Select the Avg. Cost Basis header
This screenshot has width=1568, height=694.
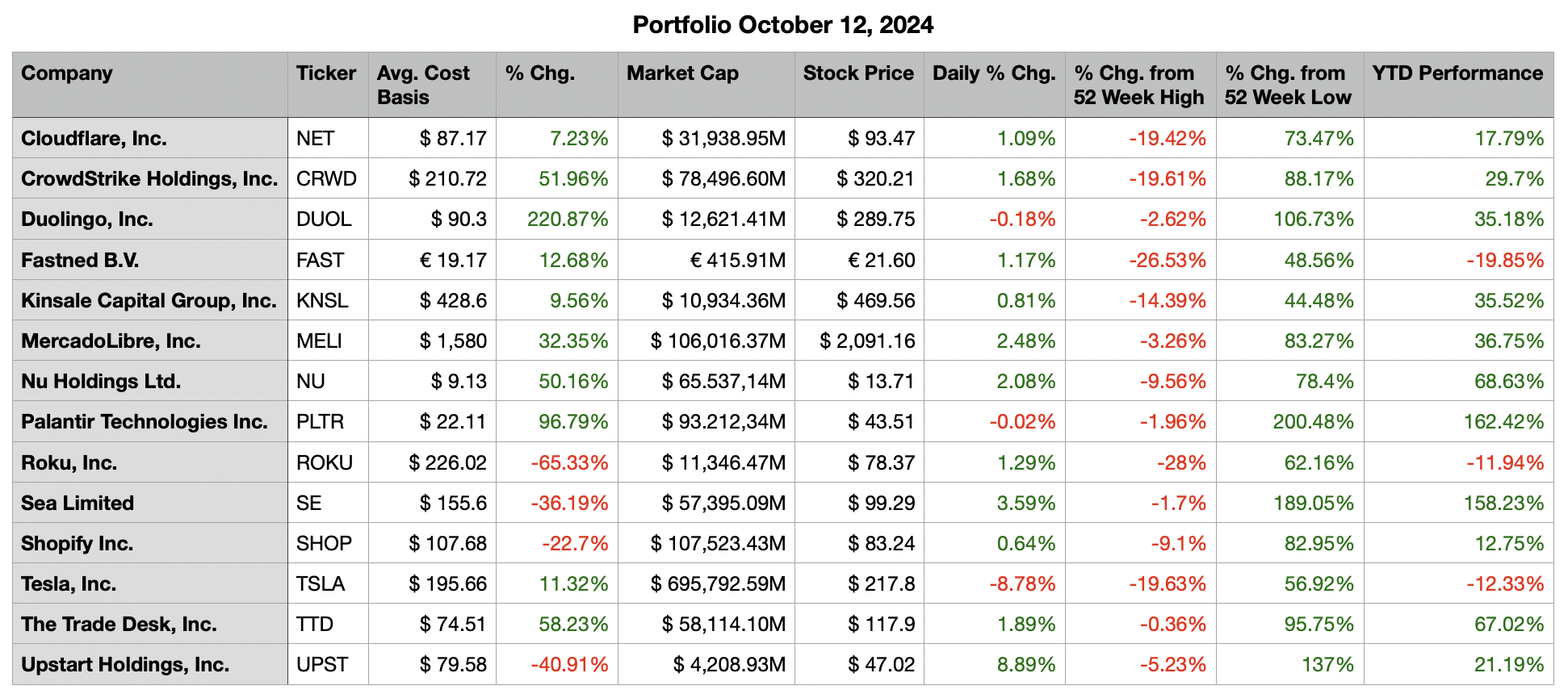[423, 85]
